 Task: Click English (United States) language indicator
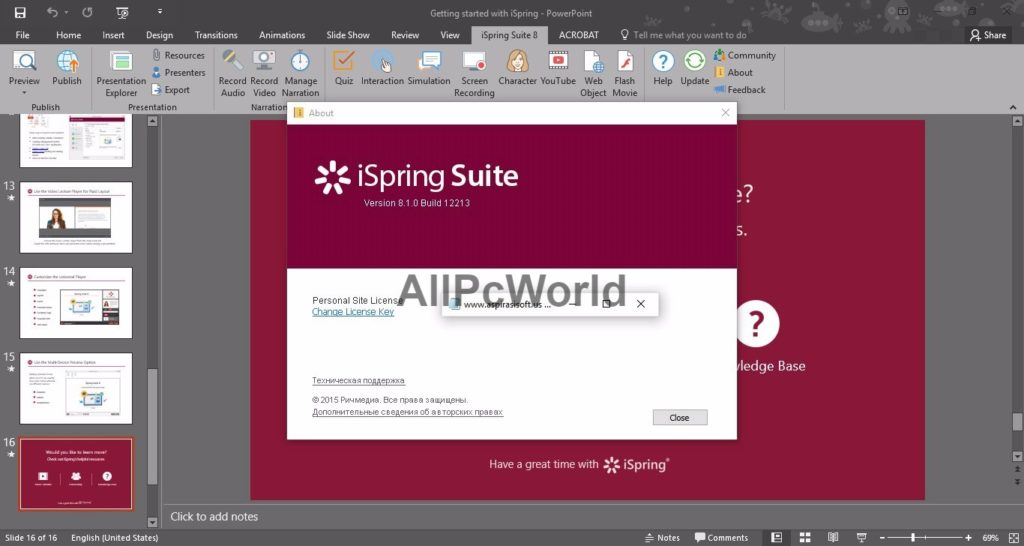[114, 538]
